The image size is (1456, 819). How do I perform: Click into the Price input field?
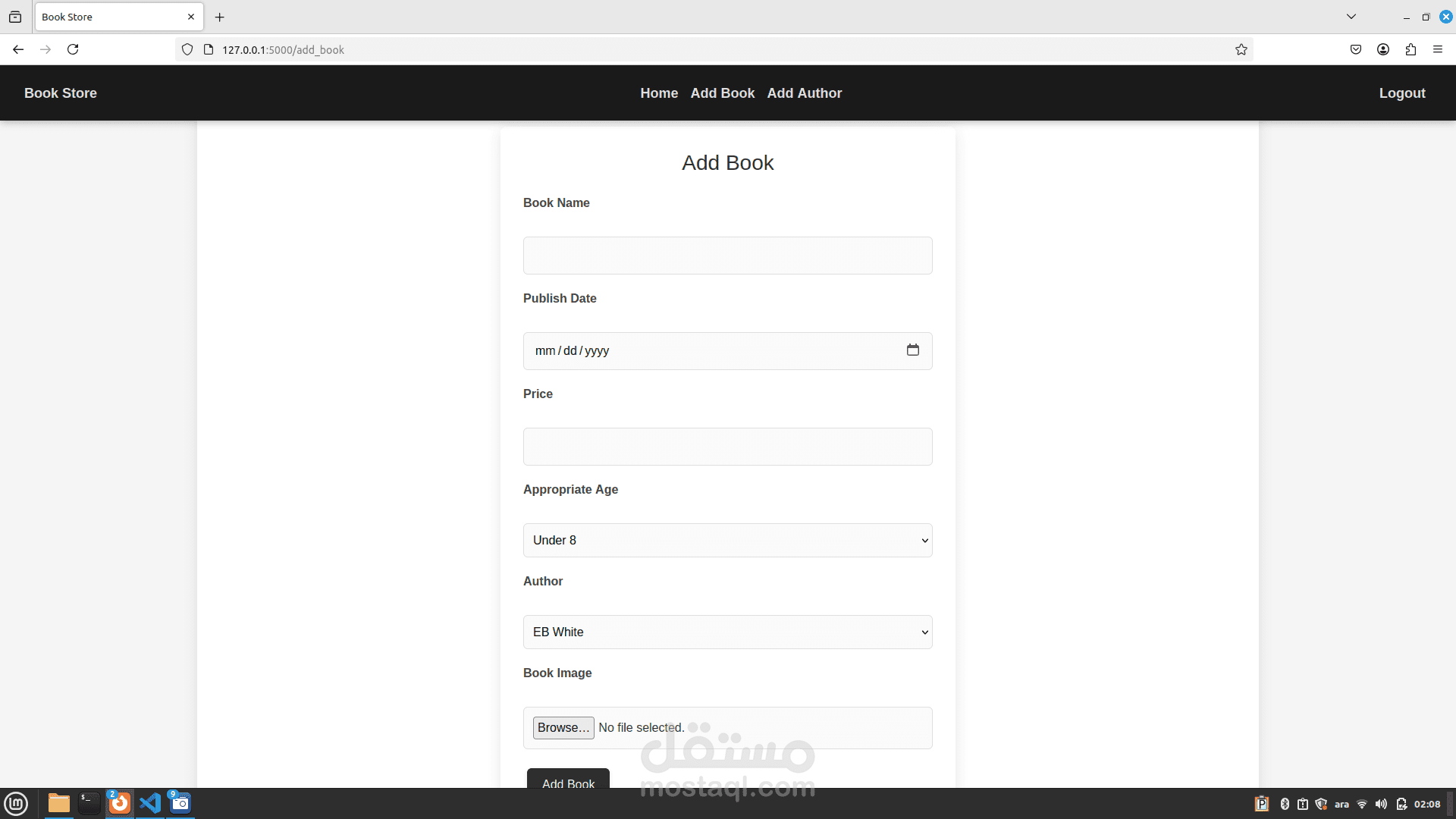(x=727, y=447)
